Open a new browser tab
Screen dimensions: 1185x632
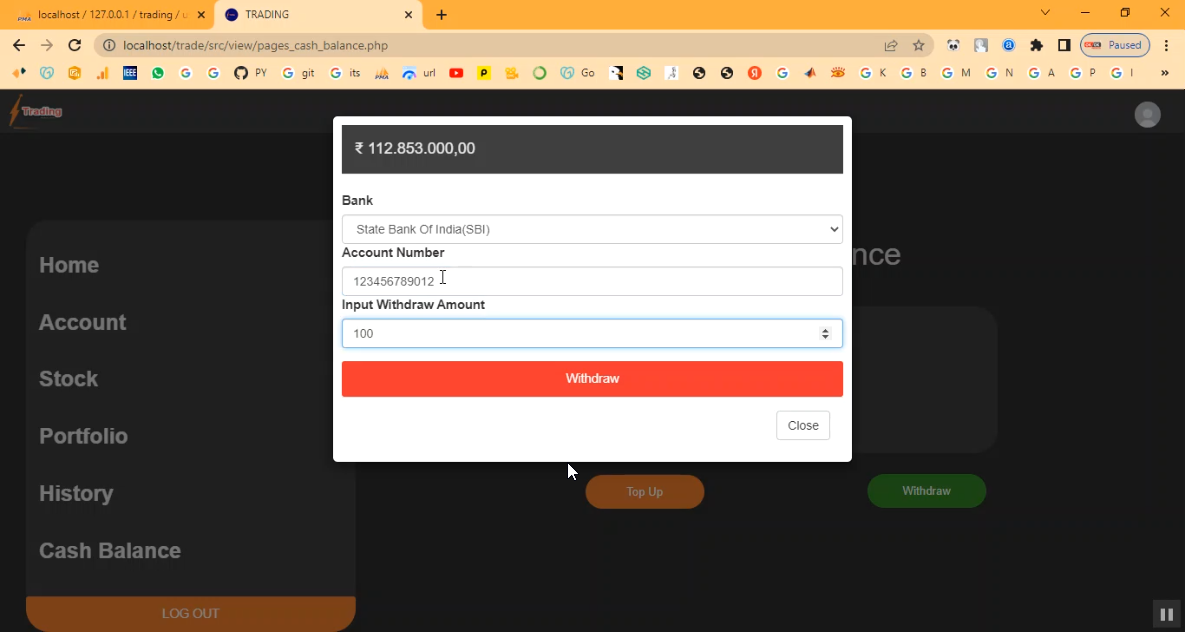point(441,15)
